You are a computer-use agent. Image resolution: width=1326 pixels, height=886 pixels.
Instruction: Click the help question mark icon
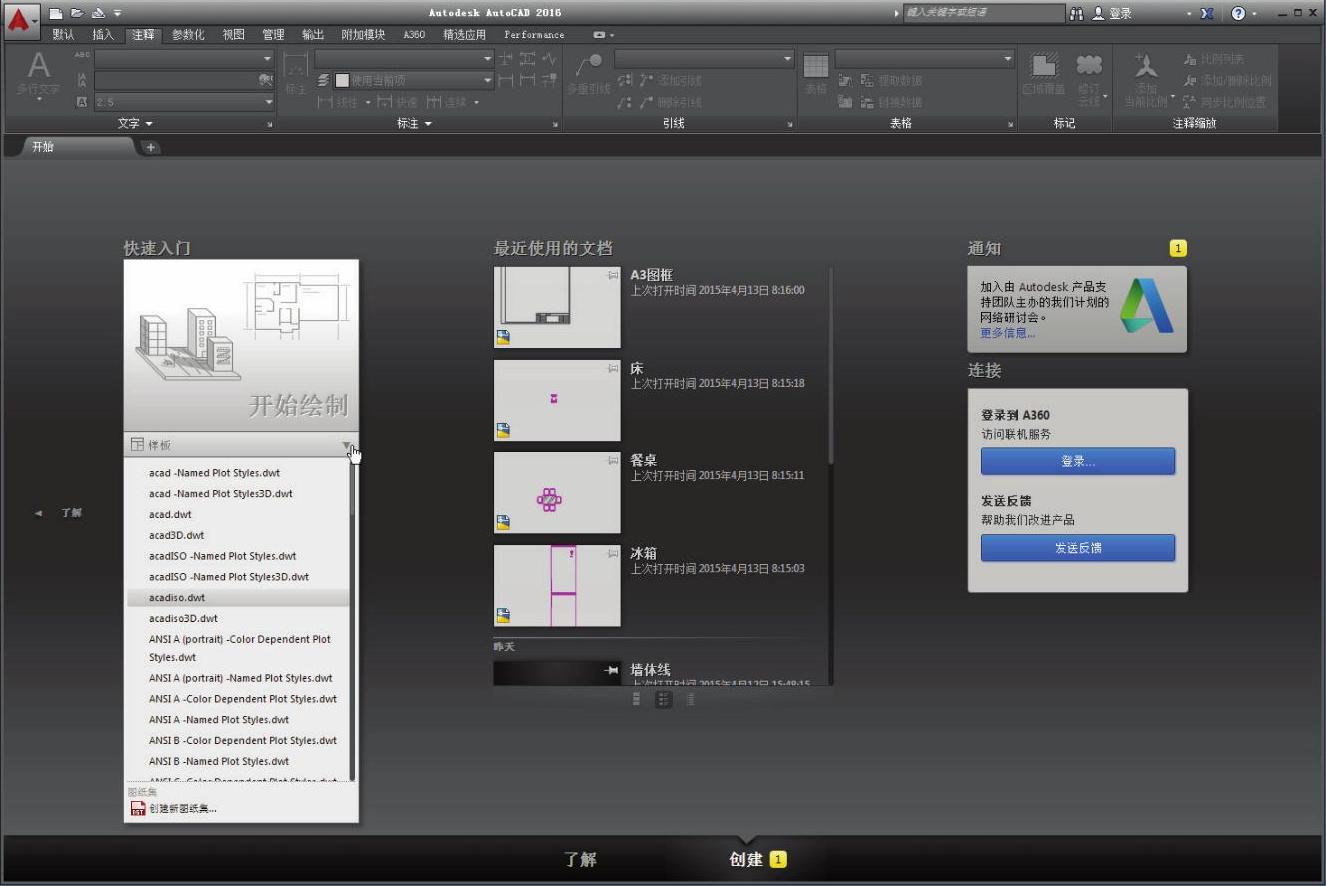pyautogui.click(x=1238, y=13)
